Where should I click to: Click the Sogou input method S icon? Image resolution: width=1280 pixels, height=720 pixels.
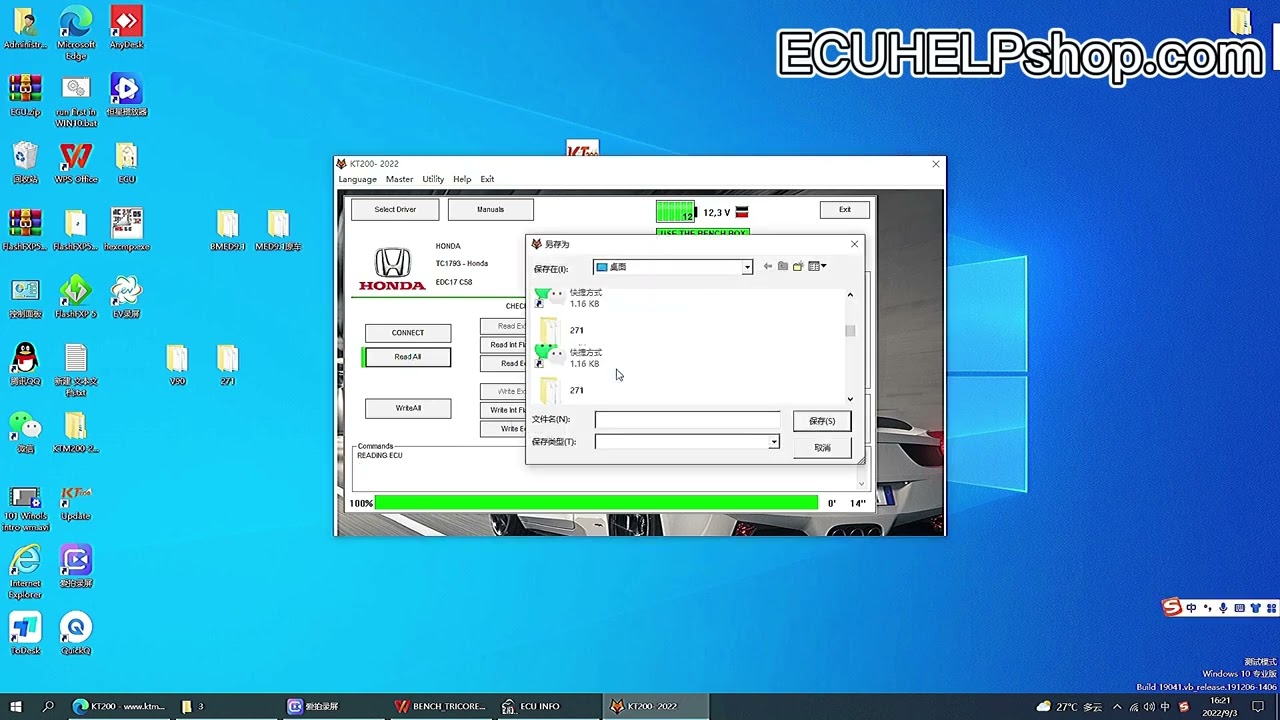(x=1172, y=607)
